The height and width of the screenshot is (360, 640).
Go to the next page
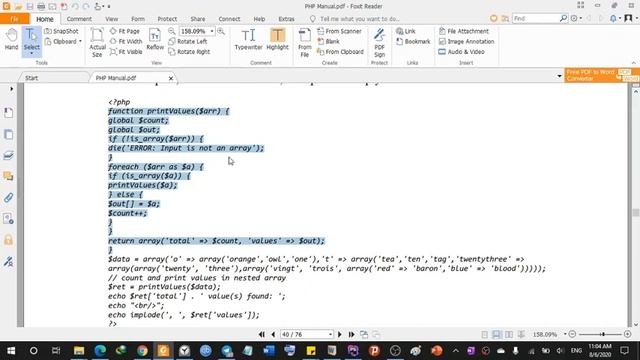click(x=340, y=334)
